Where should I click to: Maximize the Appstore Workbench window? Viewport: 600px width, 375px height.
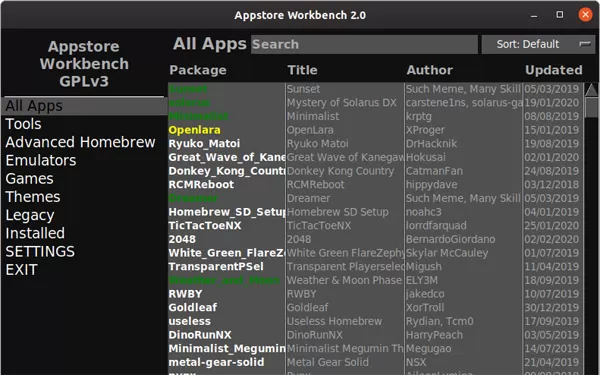559,15
